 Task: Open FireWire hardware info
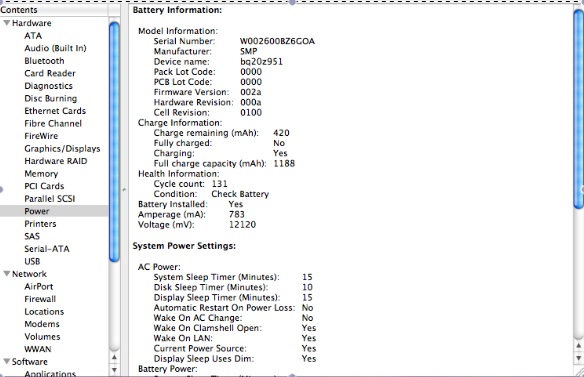(x=41, y=136)
